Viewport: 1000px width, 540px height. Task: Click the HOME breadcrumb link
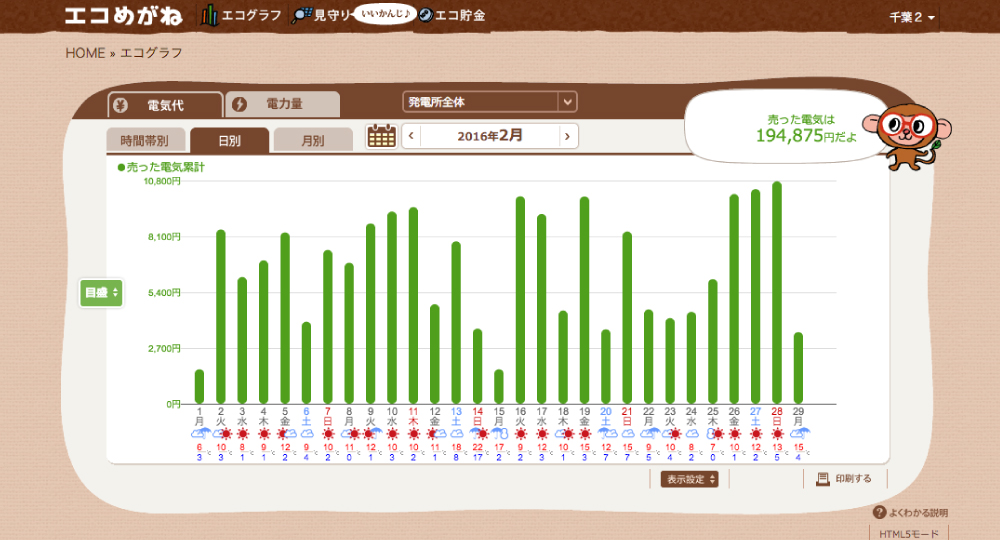85,53
